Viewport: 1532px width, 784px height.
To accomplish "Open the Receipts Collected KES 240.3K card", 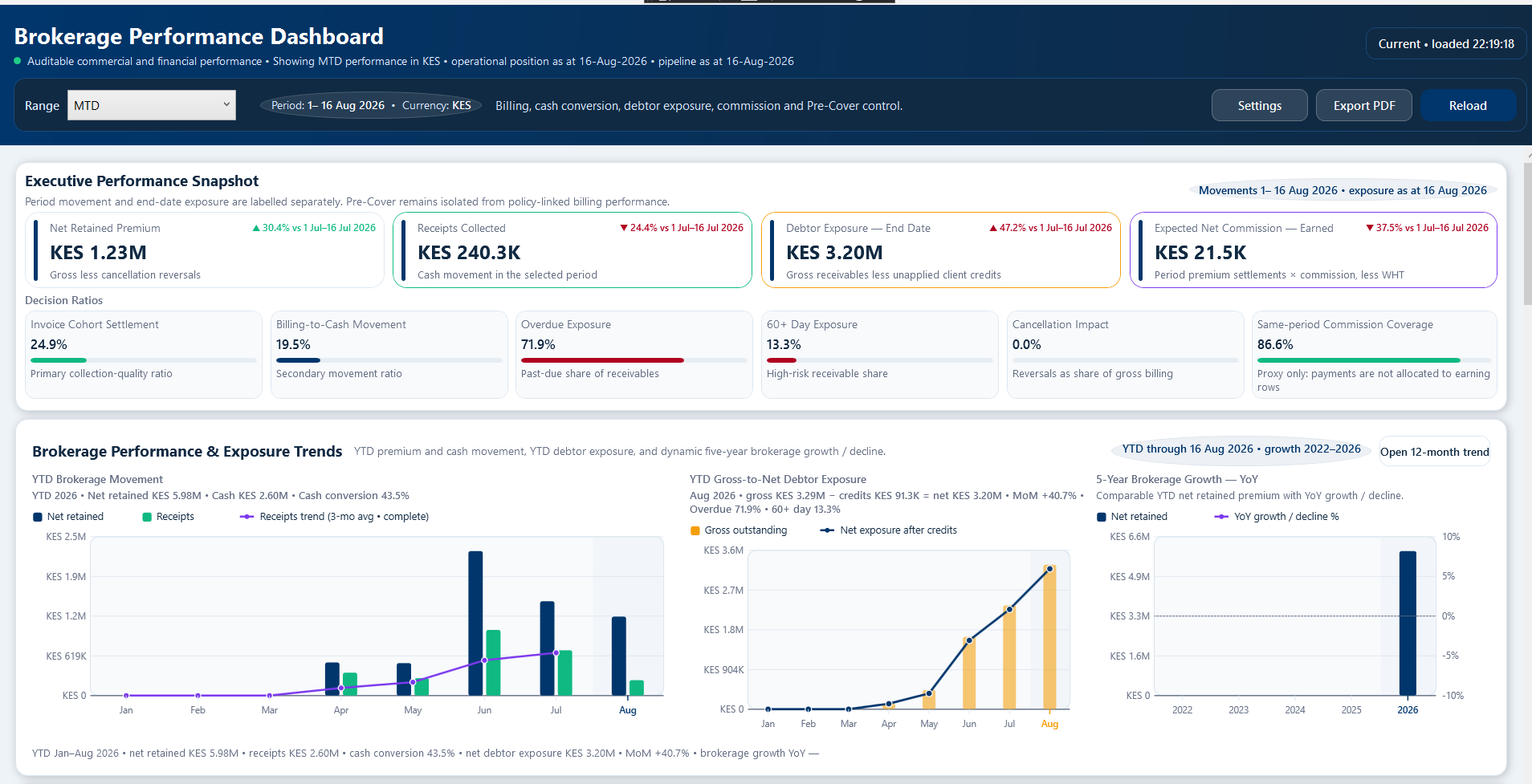I will (x=572, y=250).
